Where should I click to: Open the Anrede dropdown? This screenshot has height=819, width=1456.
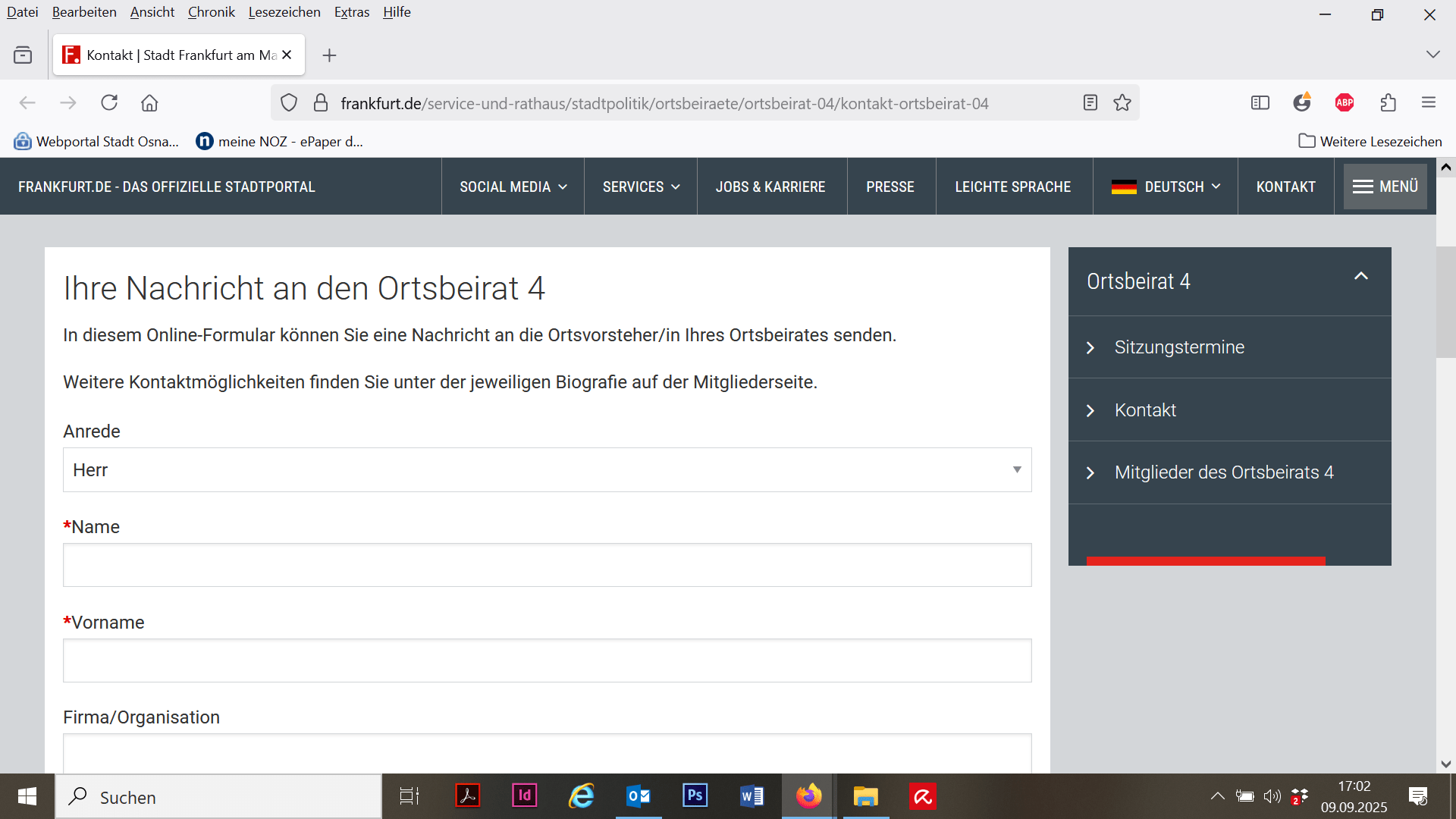547,470
